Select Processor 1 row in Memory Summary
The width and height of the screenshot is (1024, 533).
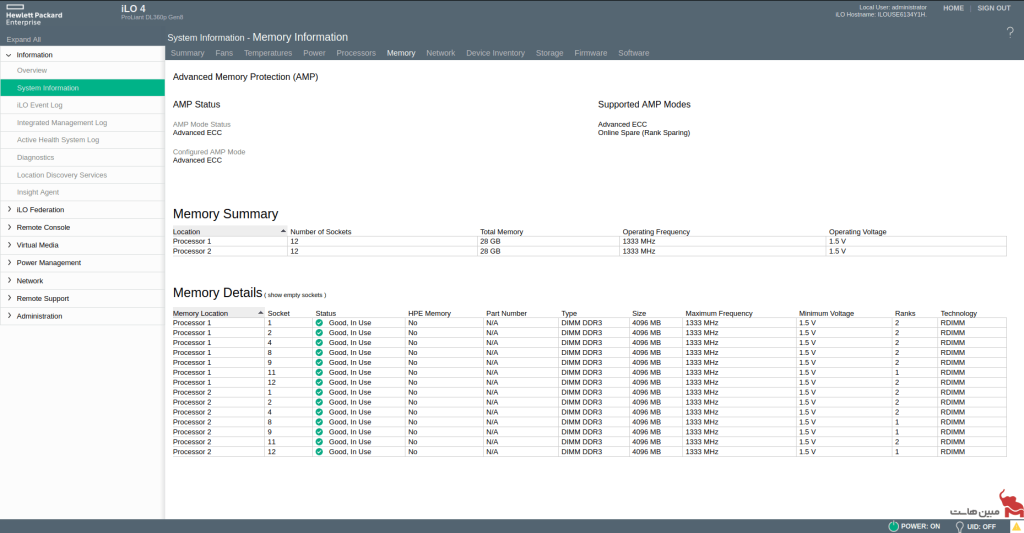(x=589, y=241)
